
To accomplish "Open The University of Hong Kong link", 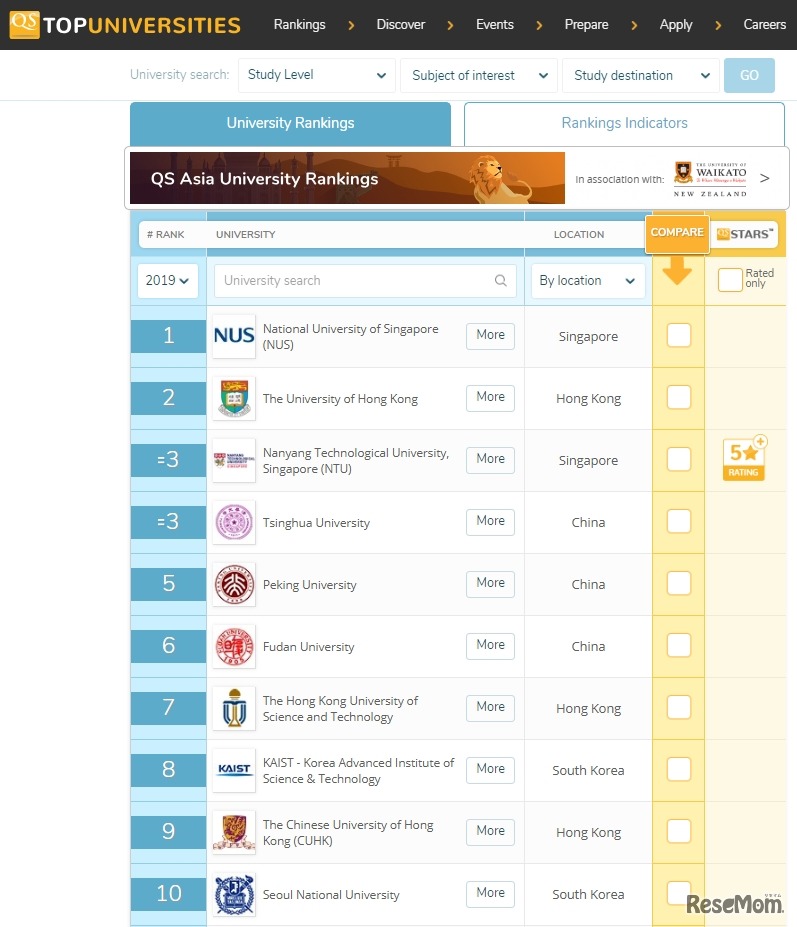I will coord(340,399).
